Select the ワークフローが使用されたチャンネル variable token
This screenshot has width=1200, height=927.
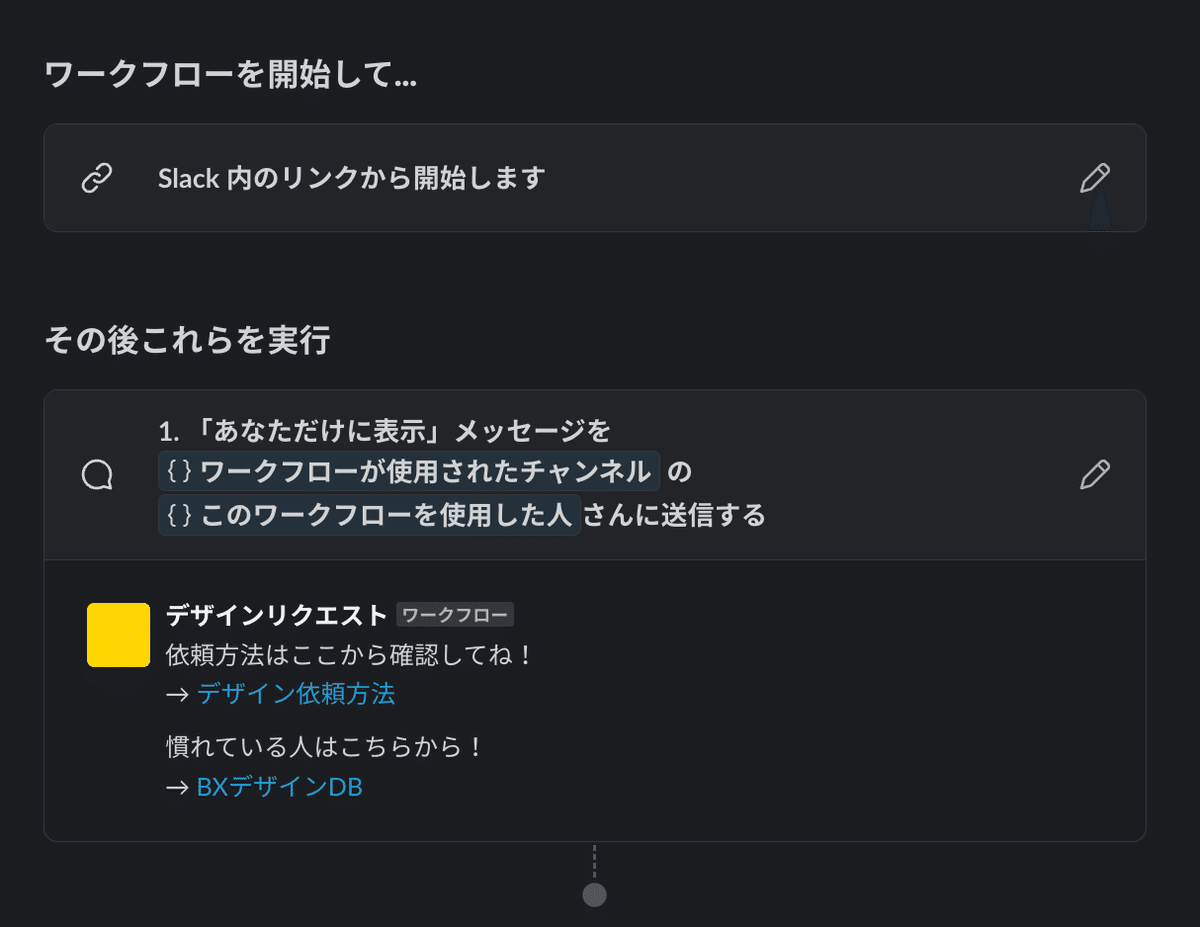tap(409, 471)
